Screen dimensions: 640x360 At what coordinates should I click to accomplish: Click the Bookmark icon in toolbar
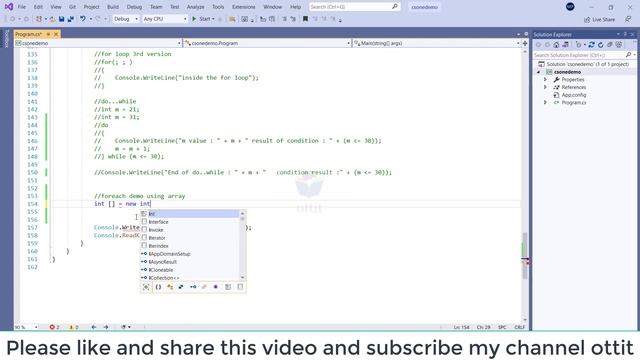pos(305,19)
